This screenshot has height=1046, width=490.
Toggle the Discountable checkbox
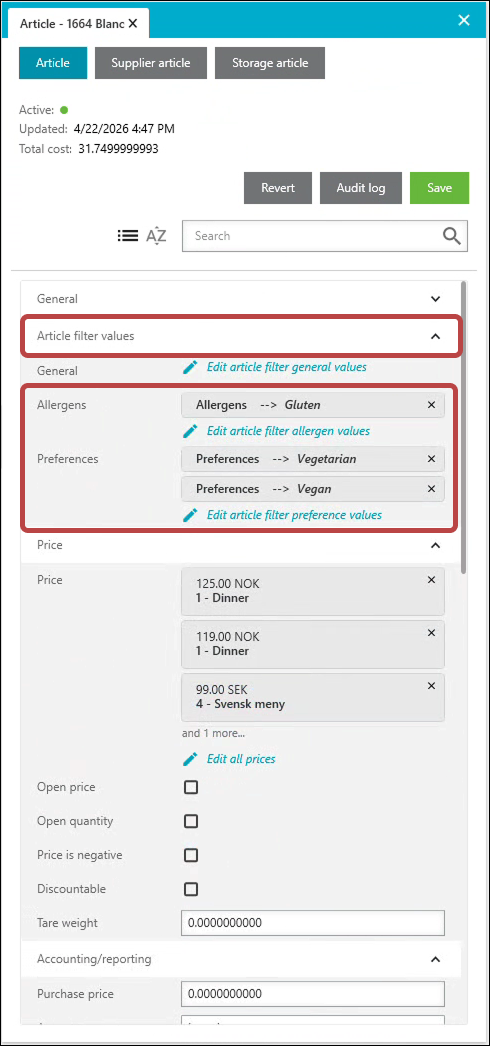pos(191,889)
